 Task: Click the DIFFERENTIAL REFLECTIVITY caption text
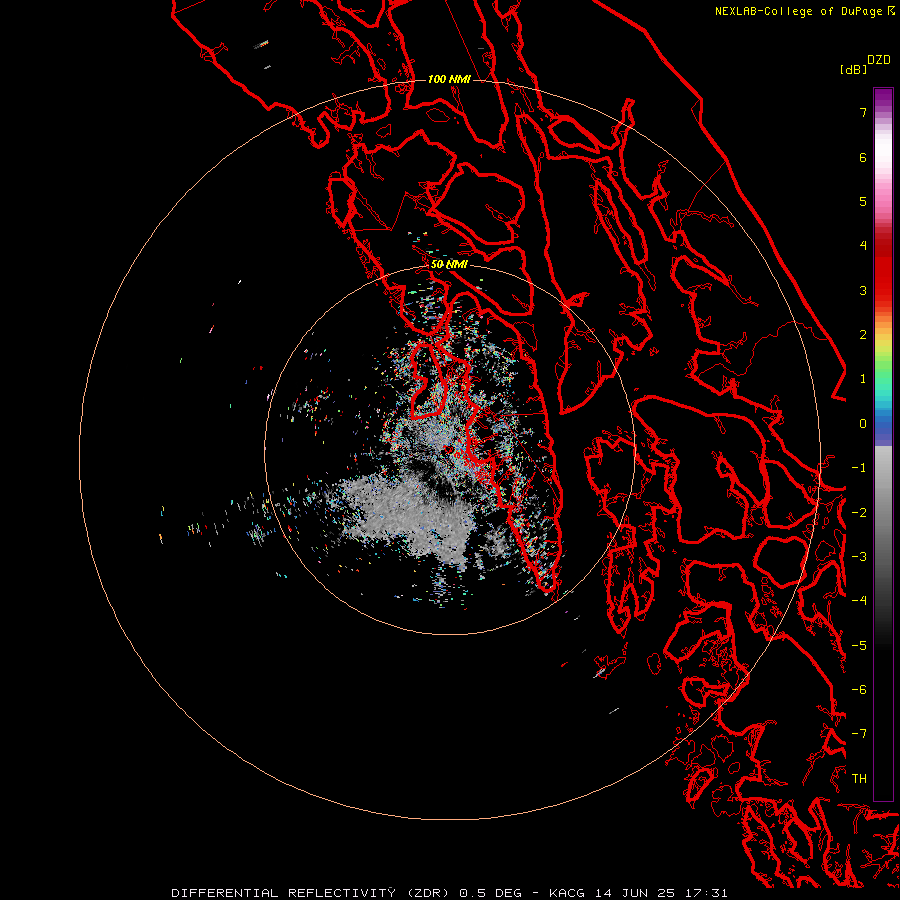click(284, 893)
